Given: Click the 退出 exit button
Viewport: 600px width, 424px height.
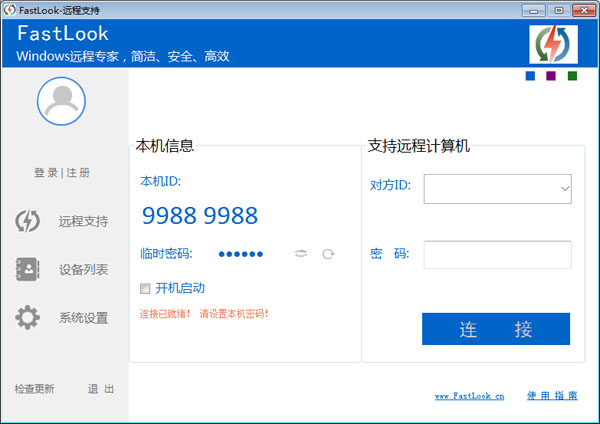Looking at the screenshot, I should click(x=101, y=389).
